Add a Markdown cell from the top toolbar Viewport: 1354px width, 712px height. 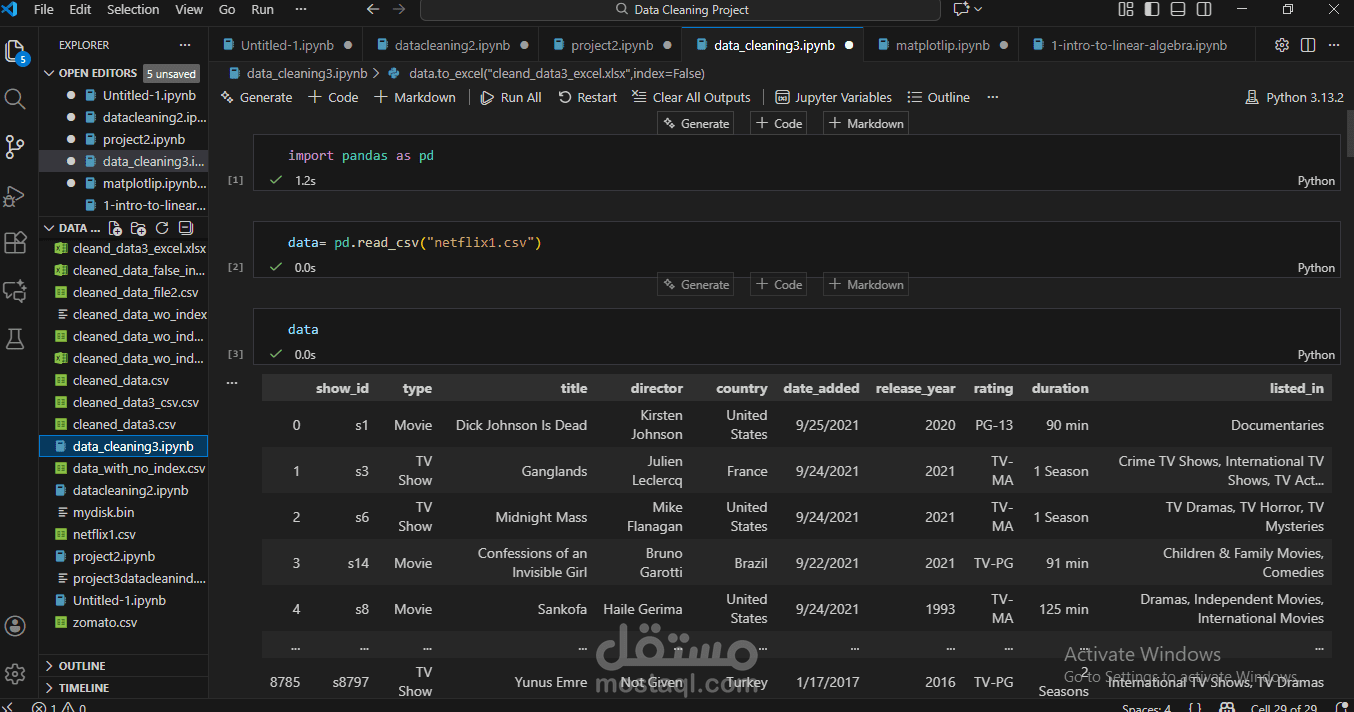coord(415,97)
